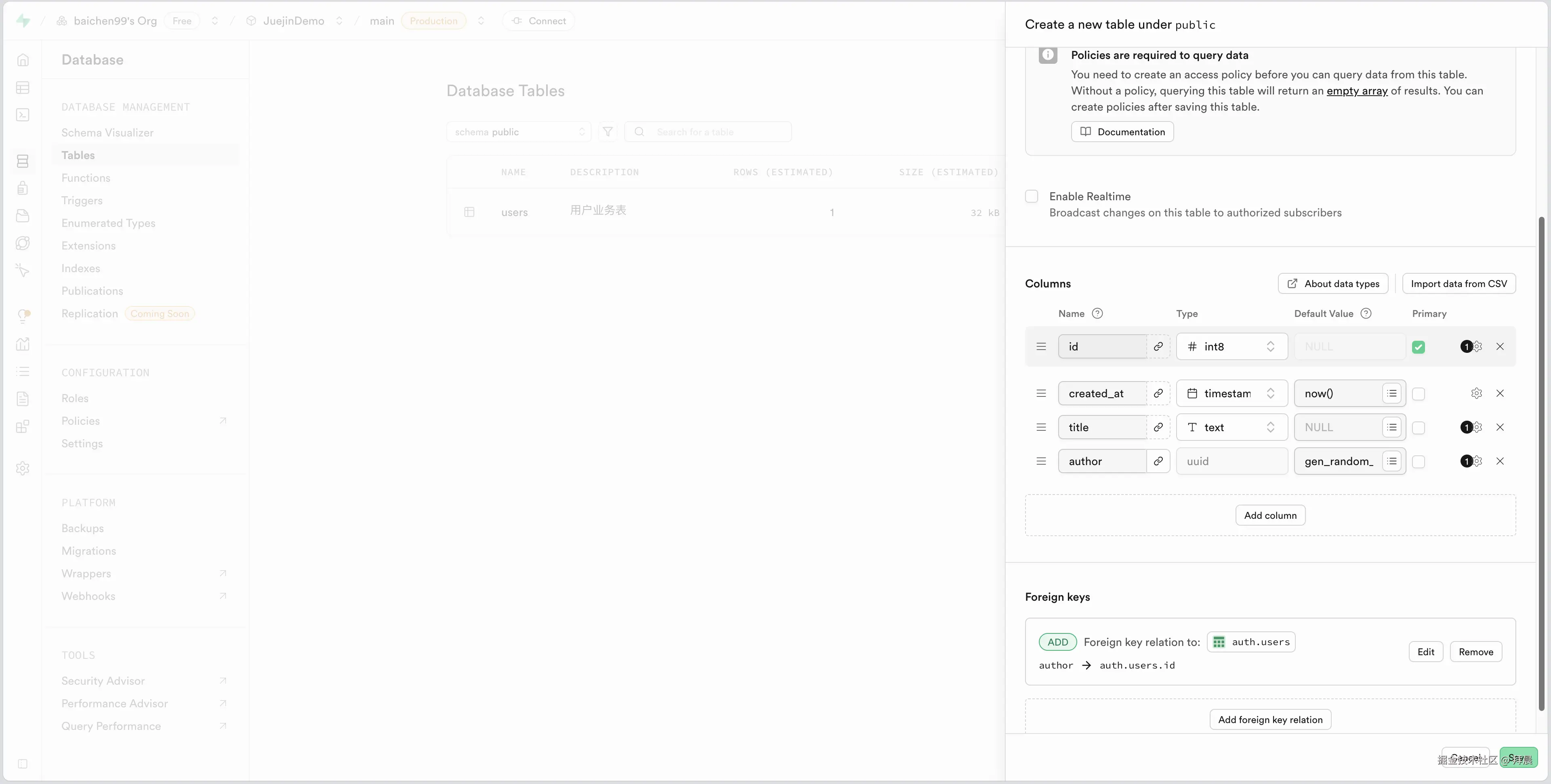Image resolution: width=1551 pixels, height=784 pixels.
Task: Click Add column button
Action: [1270, 516]
